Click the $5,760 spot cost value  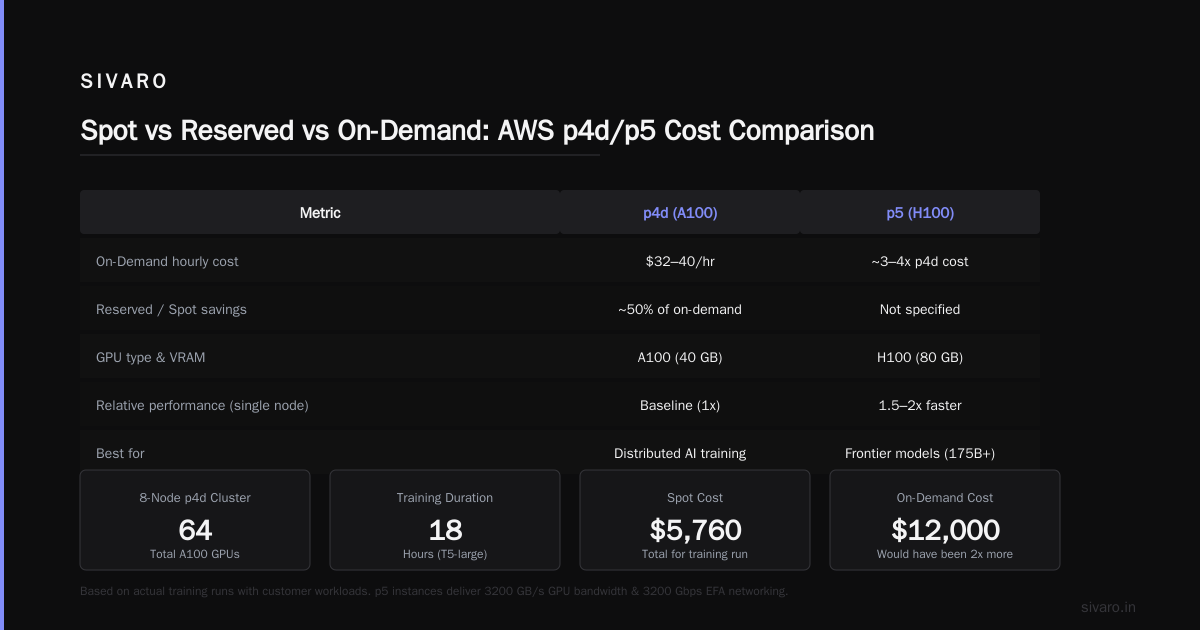(695, 529)
